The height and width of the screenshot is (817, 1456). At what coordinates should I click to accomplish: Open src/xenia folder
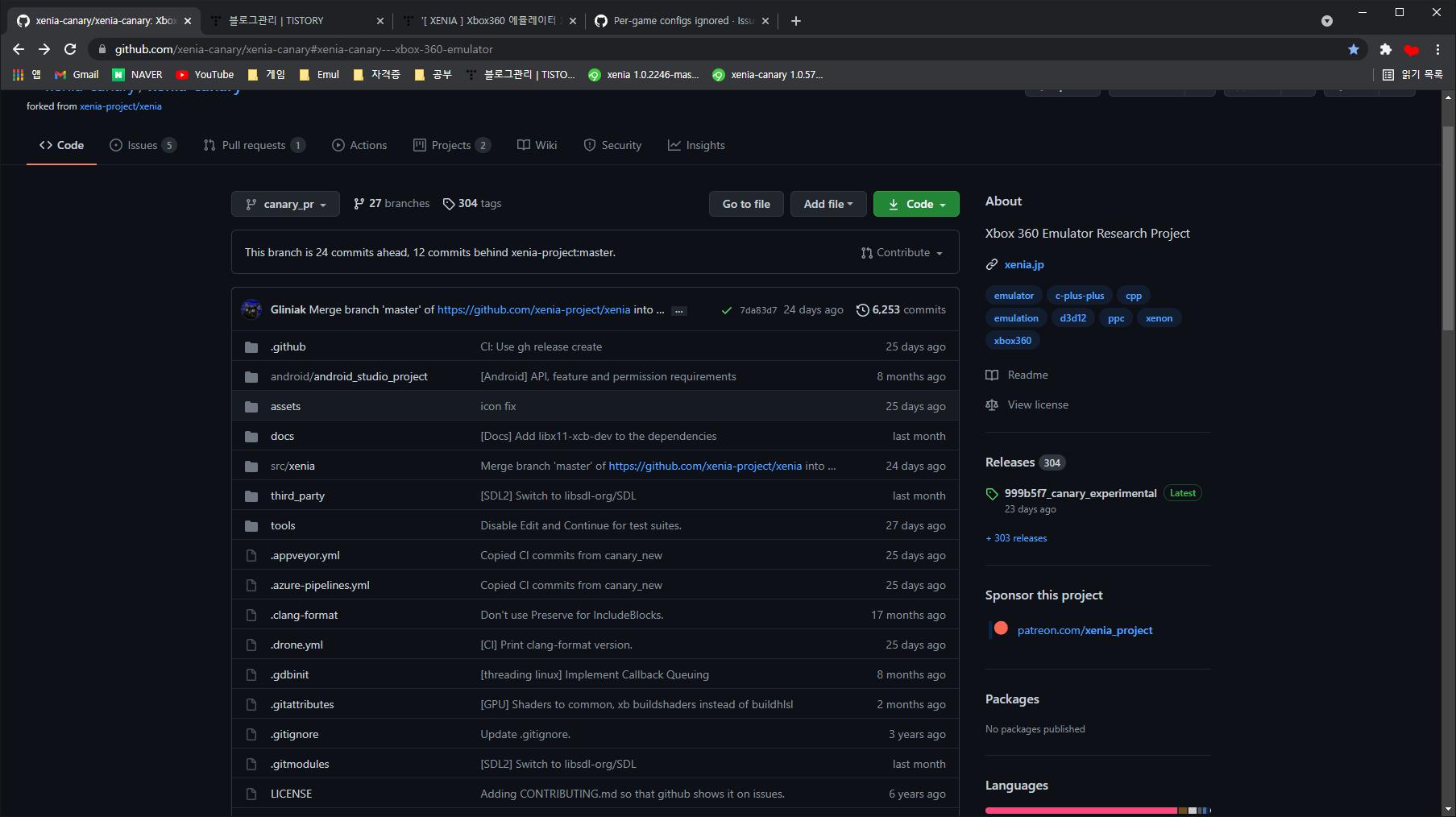[x=292, y=466]
